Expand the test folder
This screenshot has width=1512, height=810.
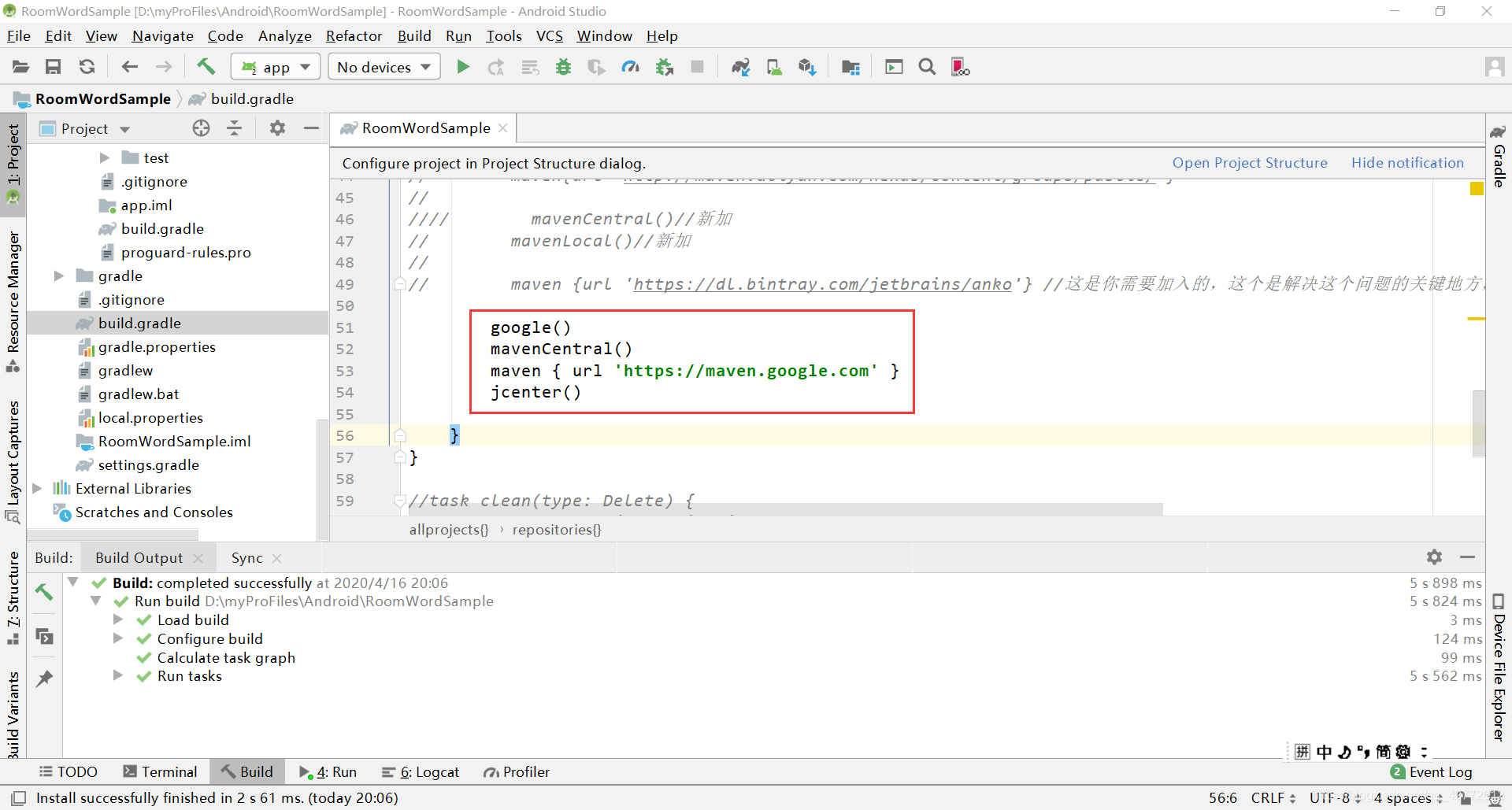[104, 158]
